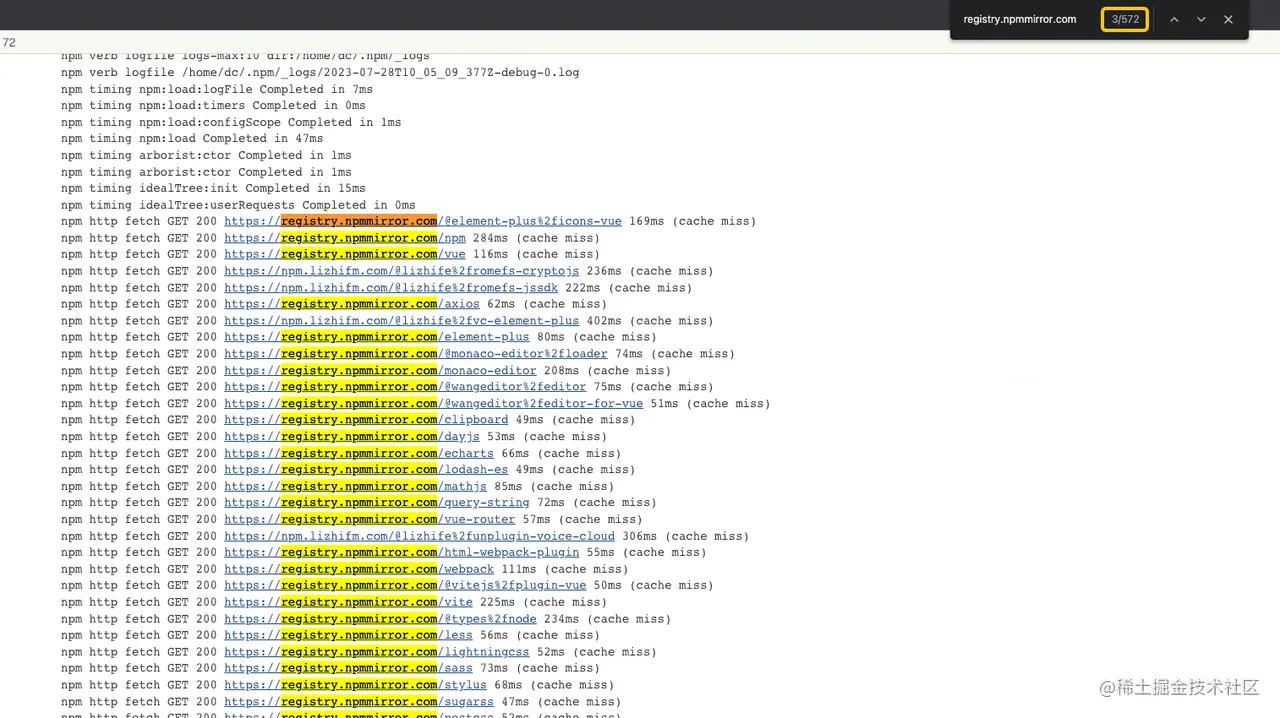Image resolution: width=1280 pixels, height=718 pixels.
Task: Open the lightningcss package link
Action: pos(377,652)
